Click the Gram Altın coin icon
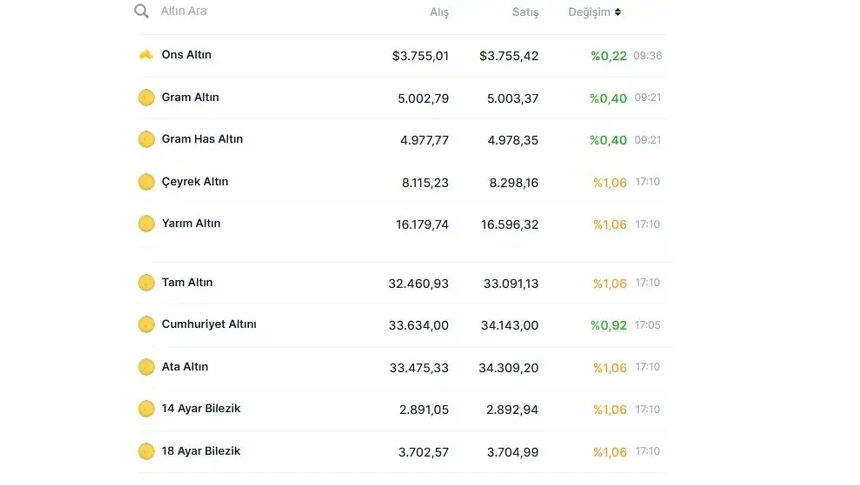 (146, 98)
